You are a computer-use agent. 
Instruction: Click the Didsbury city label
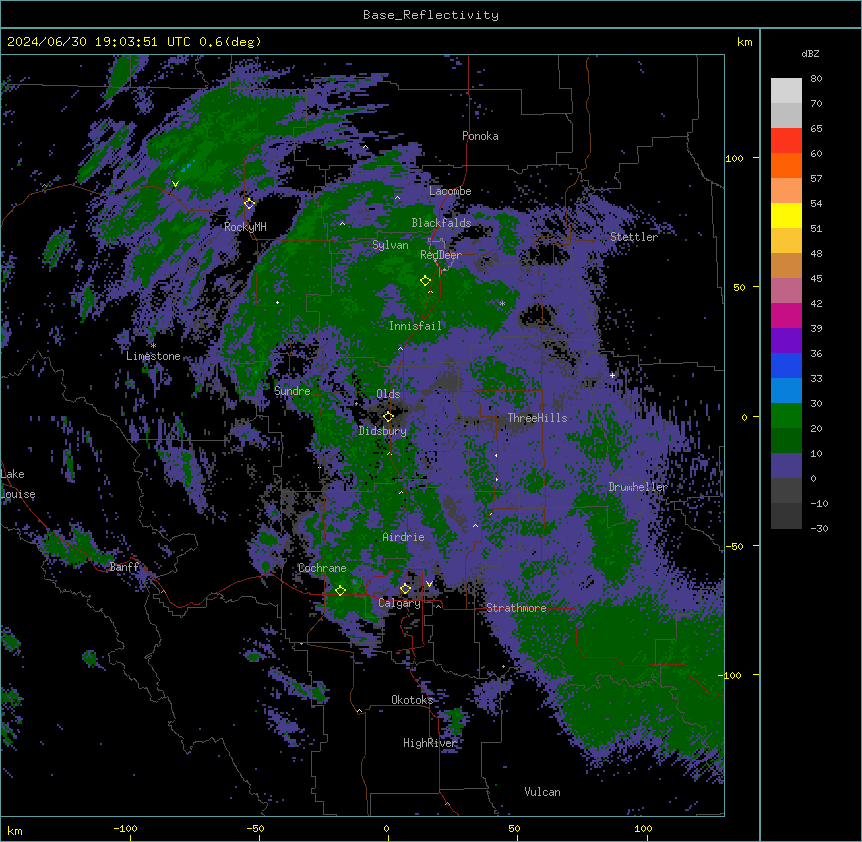[x=382, y=431]
